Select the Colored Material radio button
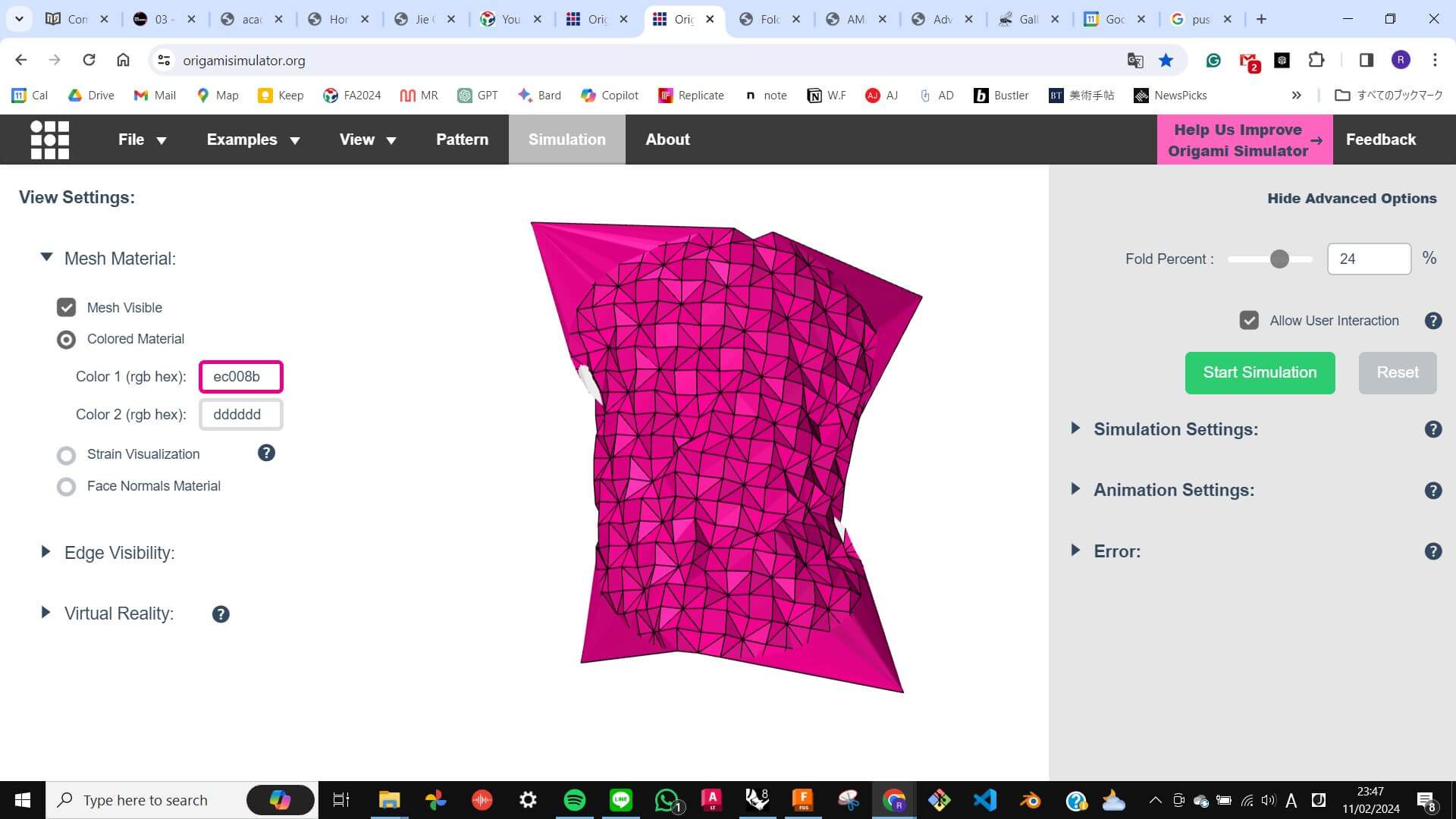 pyautogui.click(x=66, y=340)
